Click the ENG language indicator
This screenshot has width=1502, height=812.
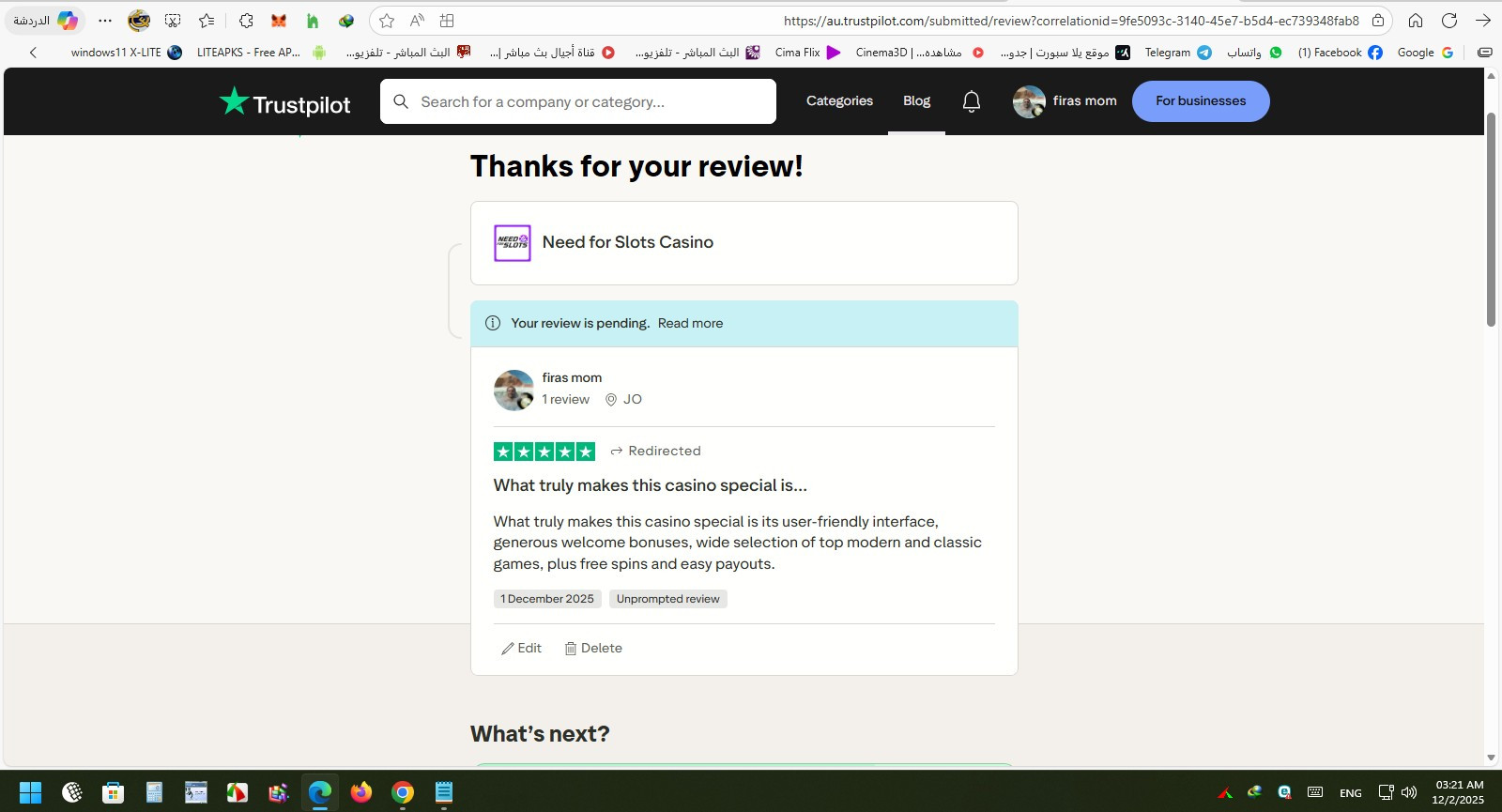point(1351,793)
